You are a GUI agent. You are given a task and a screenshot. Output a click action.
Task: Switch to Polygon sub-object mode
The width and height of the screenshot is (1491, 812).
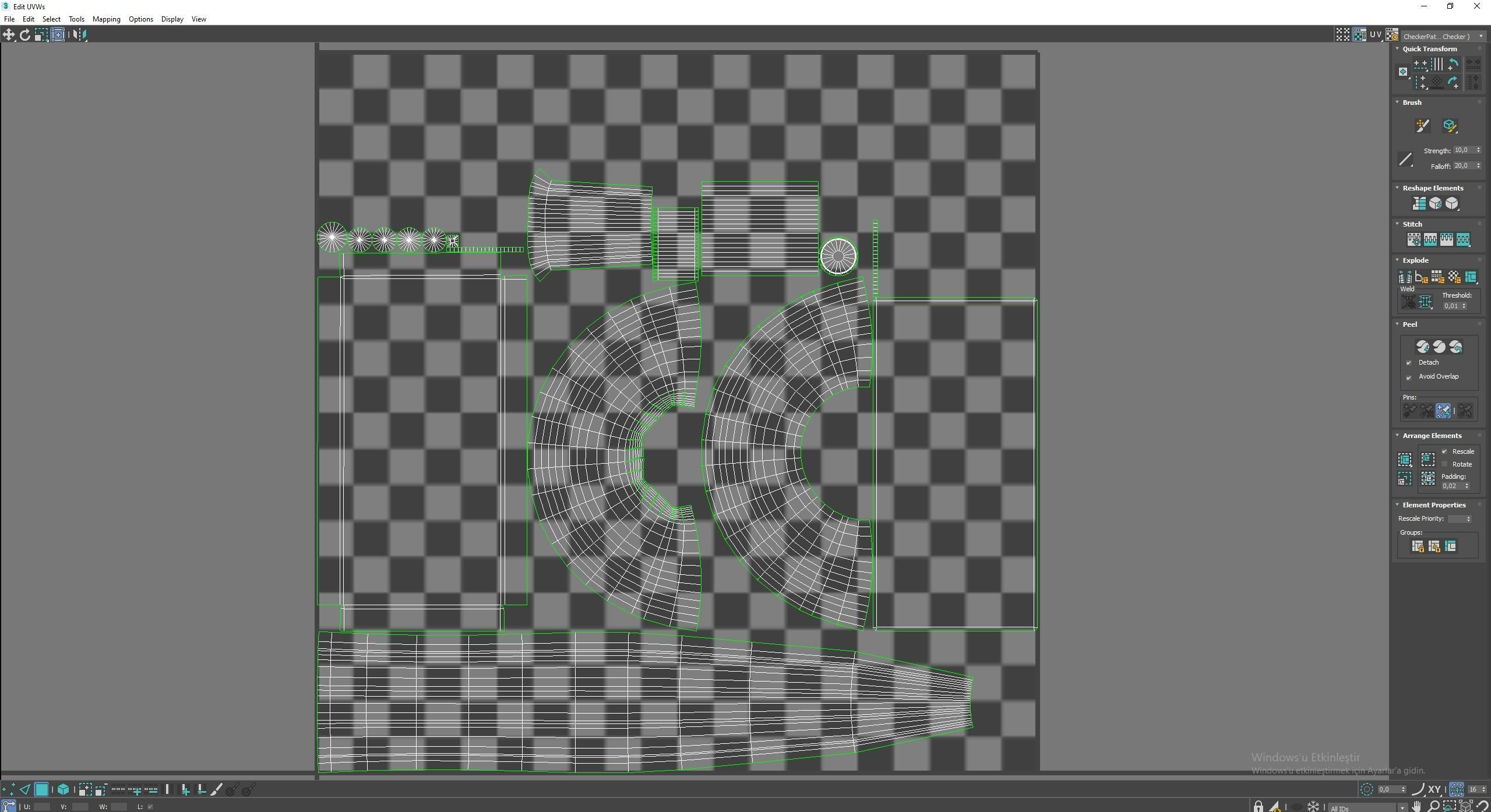click(x=41, y=790)
